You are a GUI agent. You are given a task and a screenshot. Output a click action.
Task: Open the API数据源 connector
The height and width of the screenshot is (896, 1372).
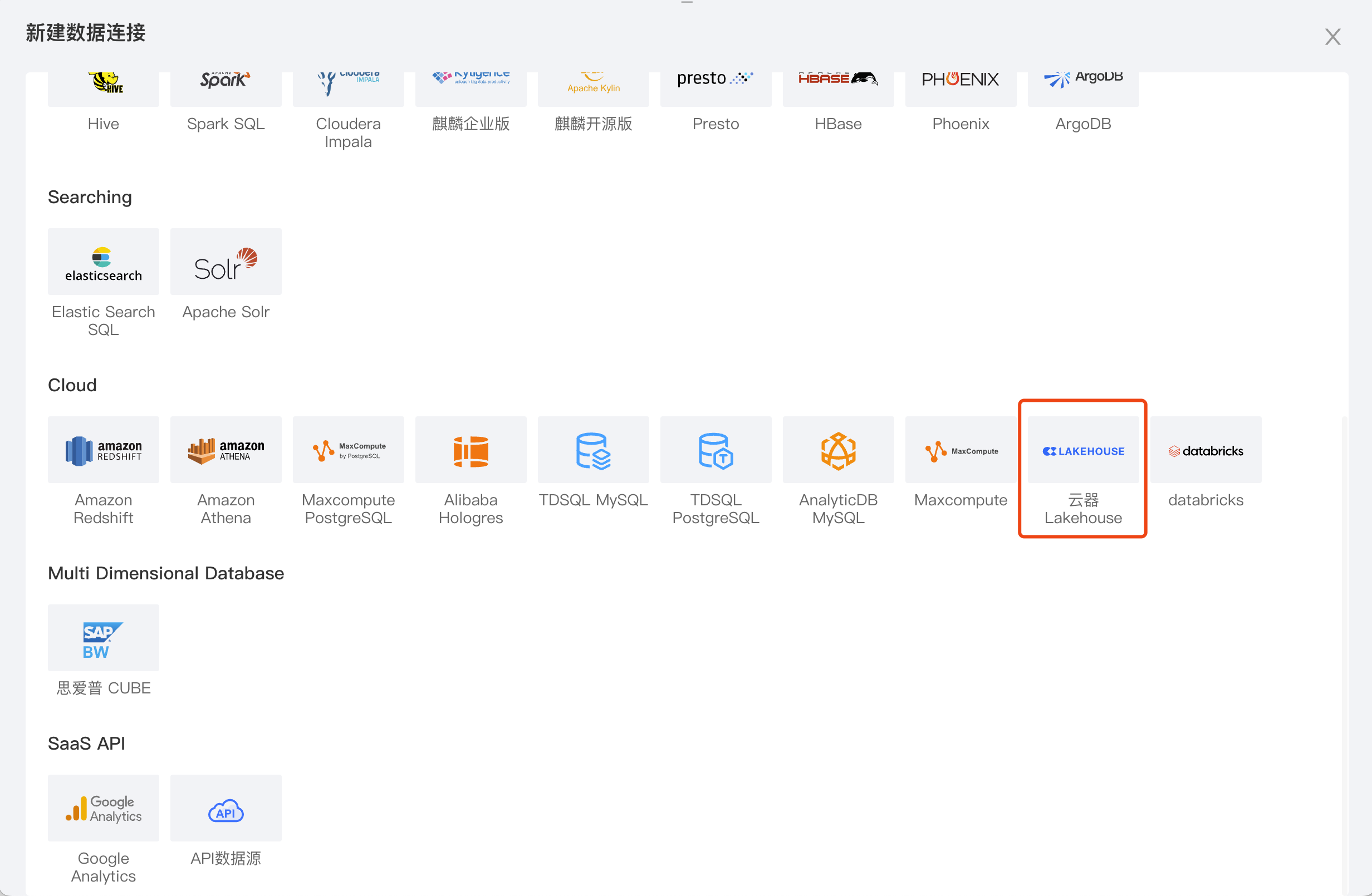226,808
